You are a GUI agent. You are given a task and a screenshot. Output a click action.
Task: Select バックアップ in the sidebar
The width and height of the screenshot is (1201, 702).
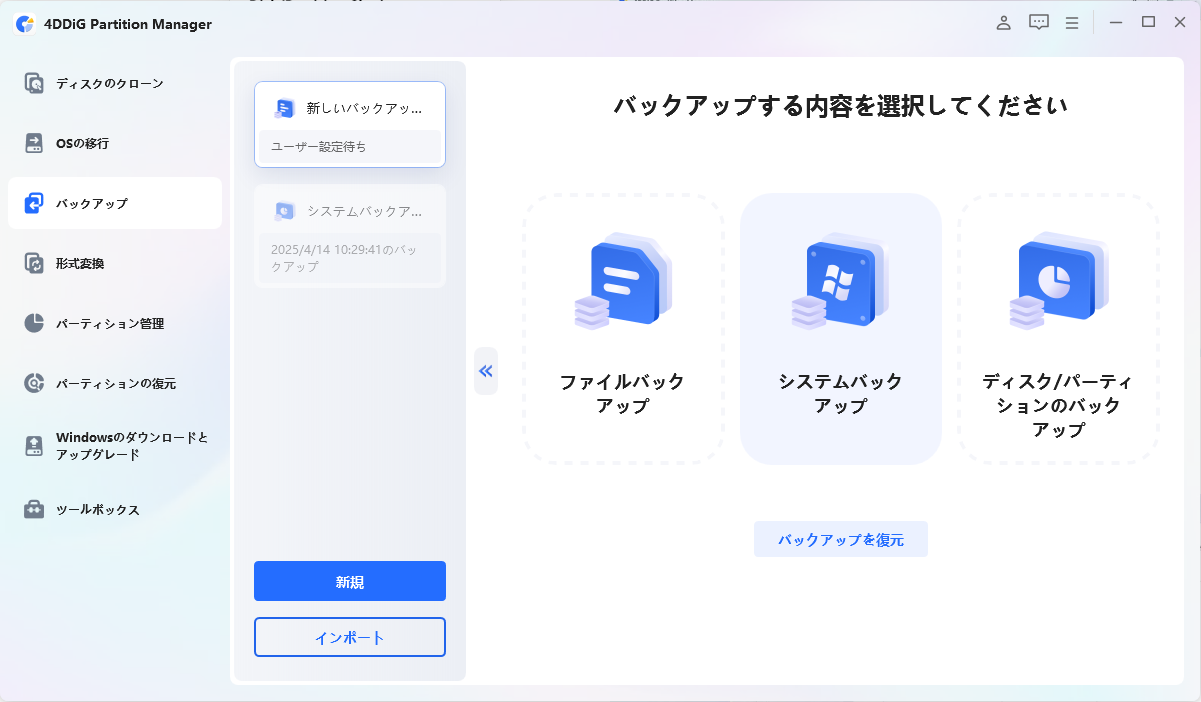[x=115, y=203]
